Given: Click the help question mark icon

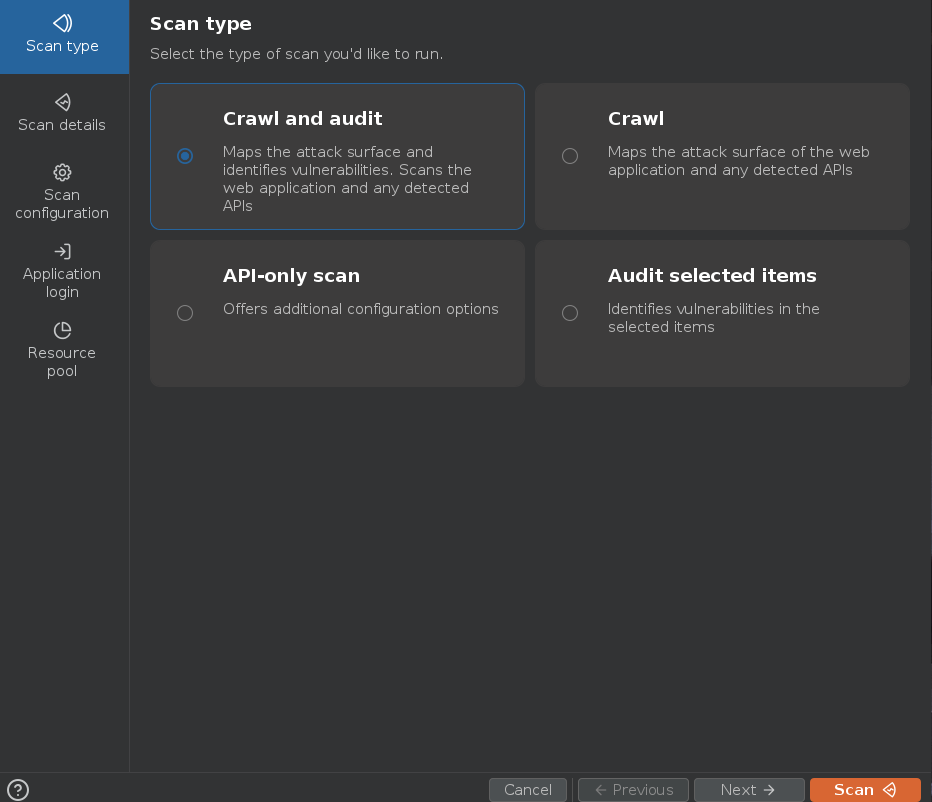Looking at the screenshot, I should click(18, 790).
